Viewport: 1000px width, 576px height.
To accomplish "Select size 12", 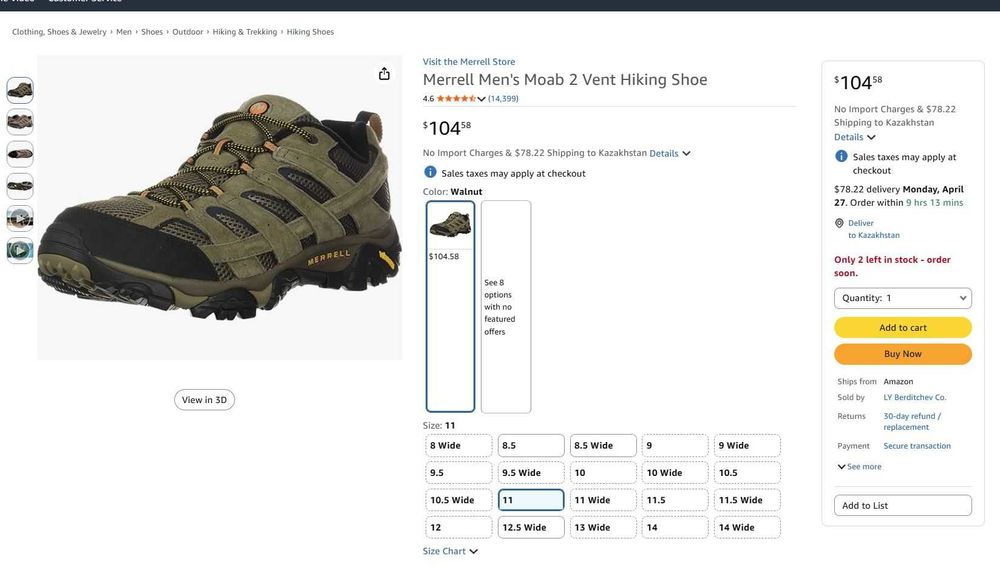I will (459, 528).
